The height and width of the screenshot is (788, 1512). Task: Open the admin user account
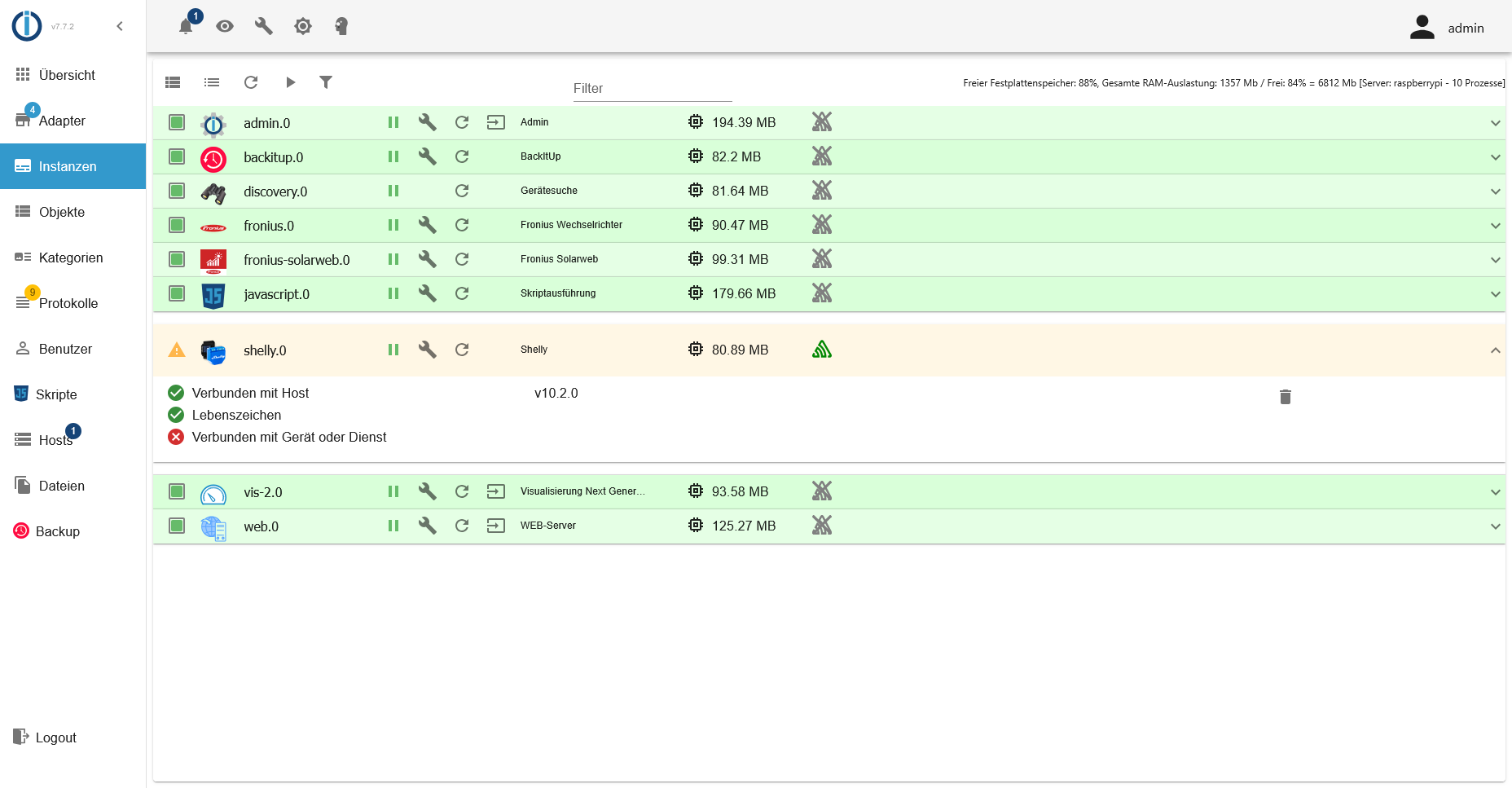tap(1447, 28)
